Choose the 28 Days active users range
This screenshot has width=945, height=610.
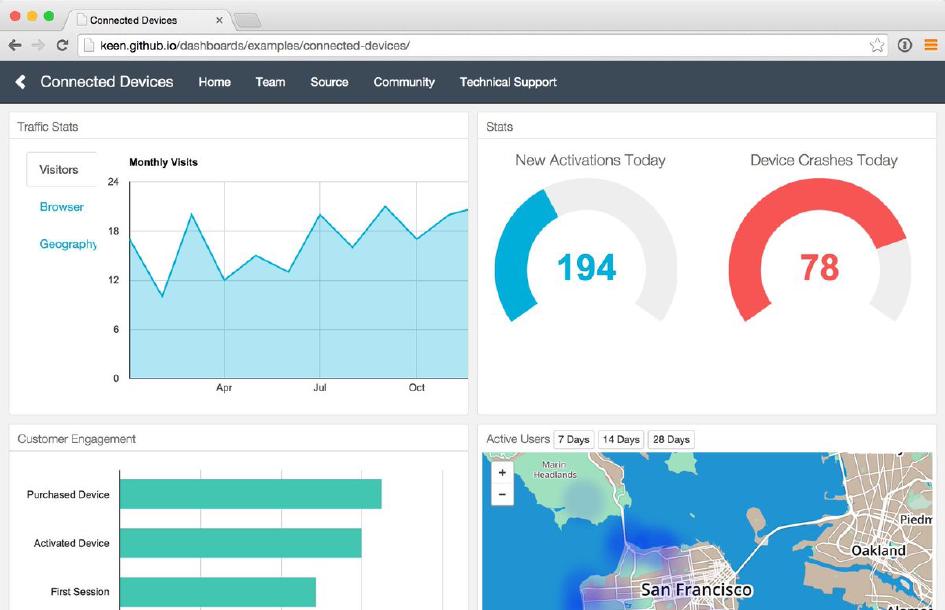671,439
